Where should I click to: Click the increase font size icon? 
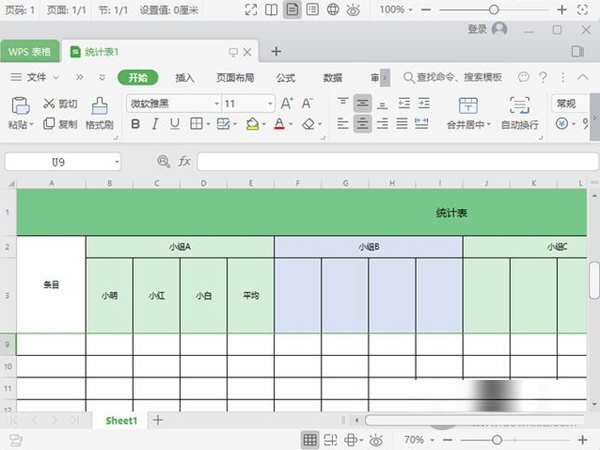(x=287, y=103)
